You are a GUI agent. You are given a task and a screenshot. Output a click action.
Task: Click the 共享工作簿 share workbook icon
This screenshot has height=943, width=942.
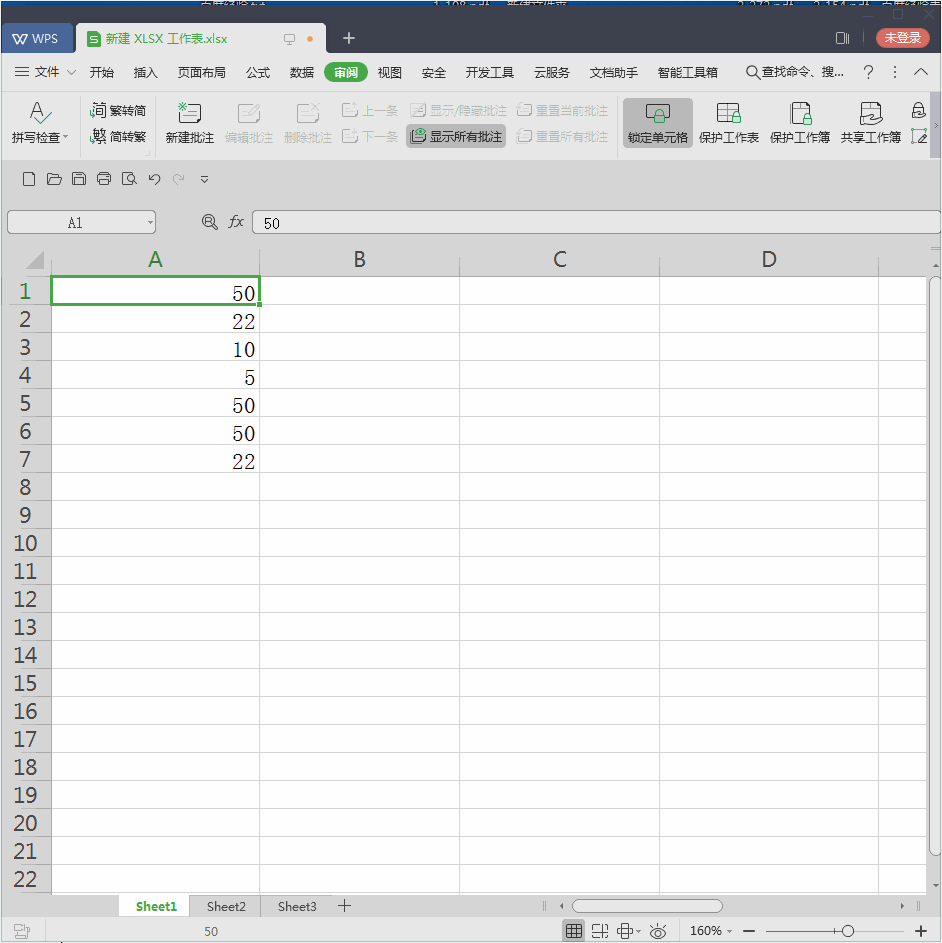pyautogui.click(x=870, y=113)
